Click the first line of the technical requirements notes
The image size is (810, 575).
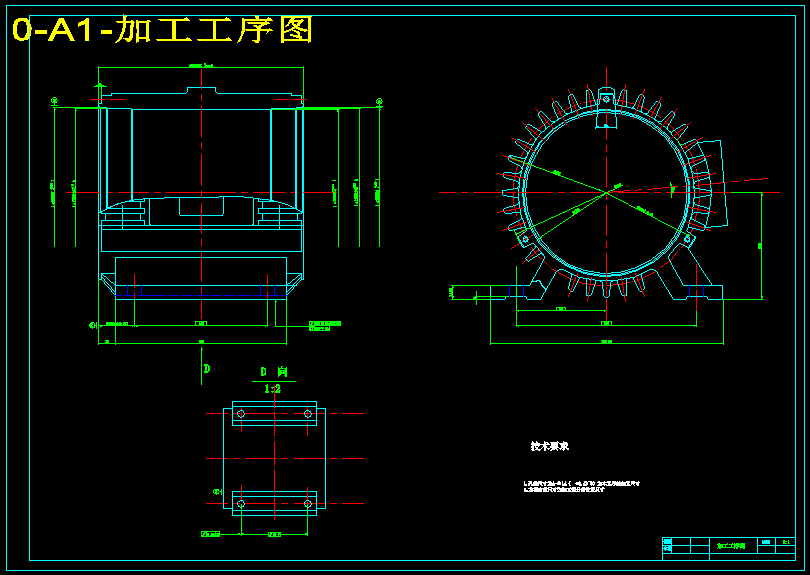click(582, 484)
